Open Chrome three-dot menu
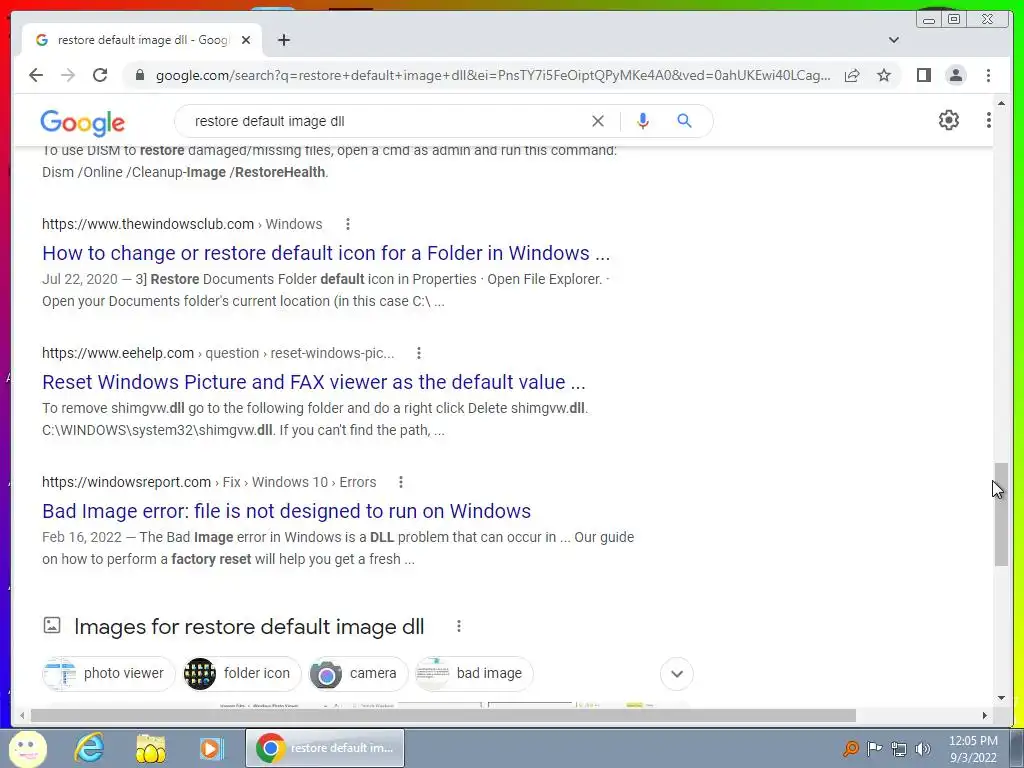Screen dimensions: 1024x768 click(988, 75)
